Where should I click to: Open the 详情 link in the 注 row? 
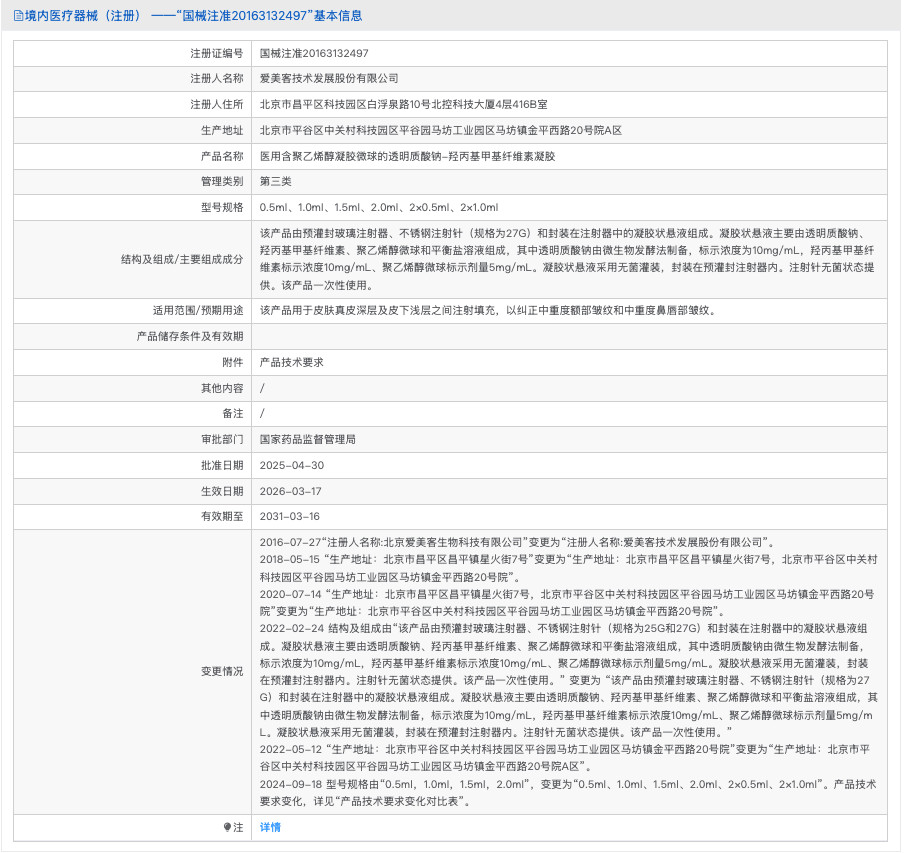(x=270, y=827)
